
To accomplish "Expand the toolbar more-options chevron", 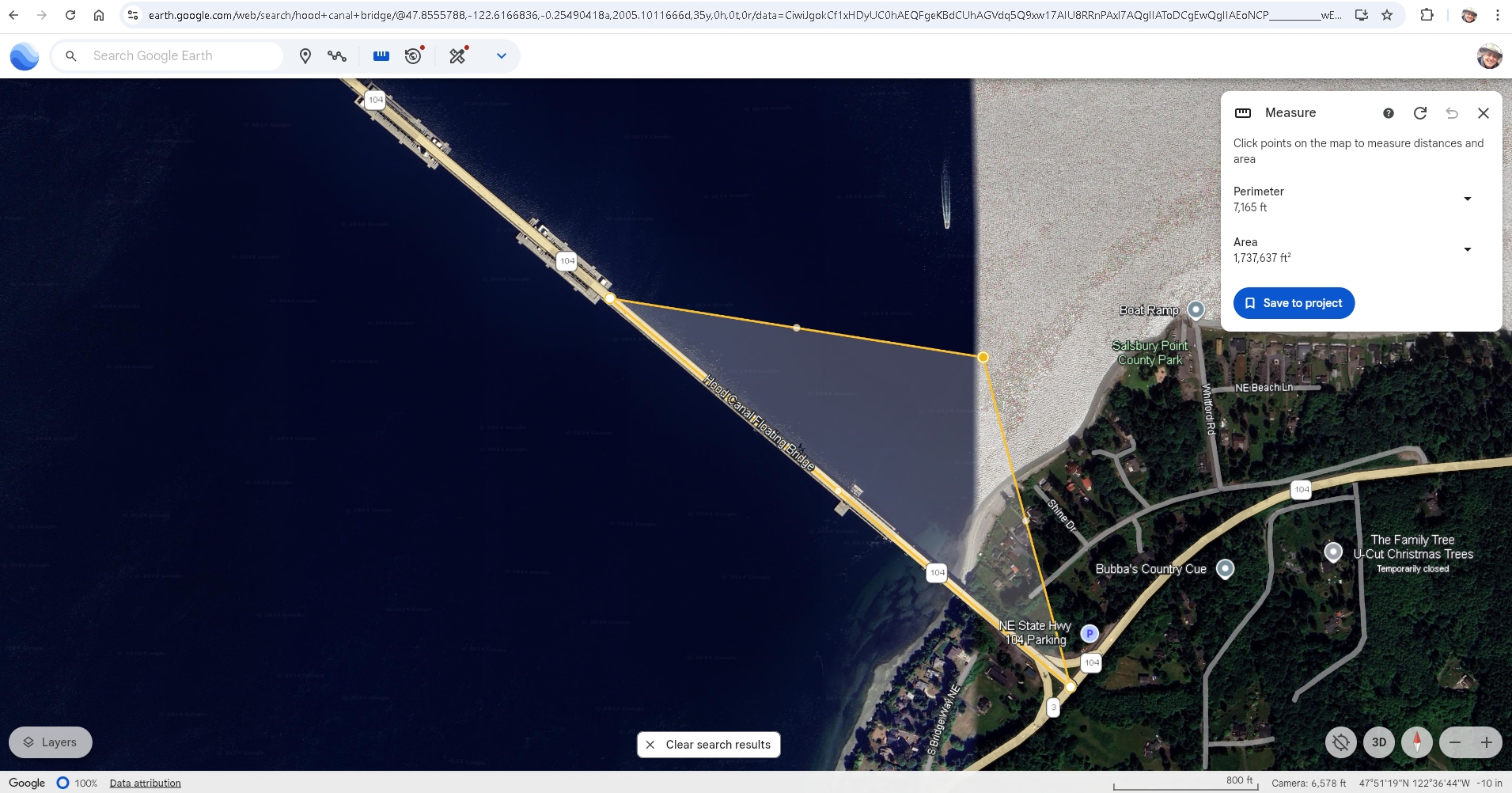I will point(502,55).
